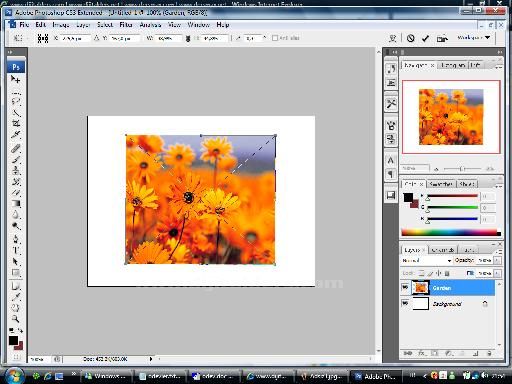Expand the right panel dock arrows
Image resolution: width=512 pixels, height=384 pixels.
pos(499,52)
